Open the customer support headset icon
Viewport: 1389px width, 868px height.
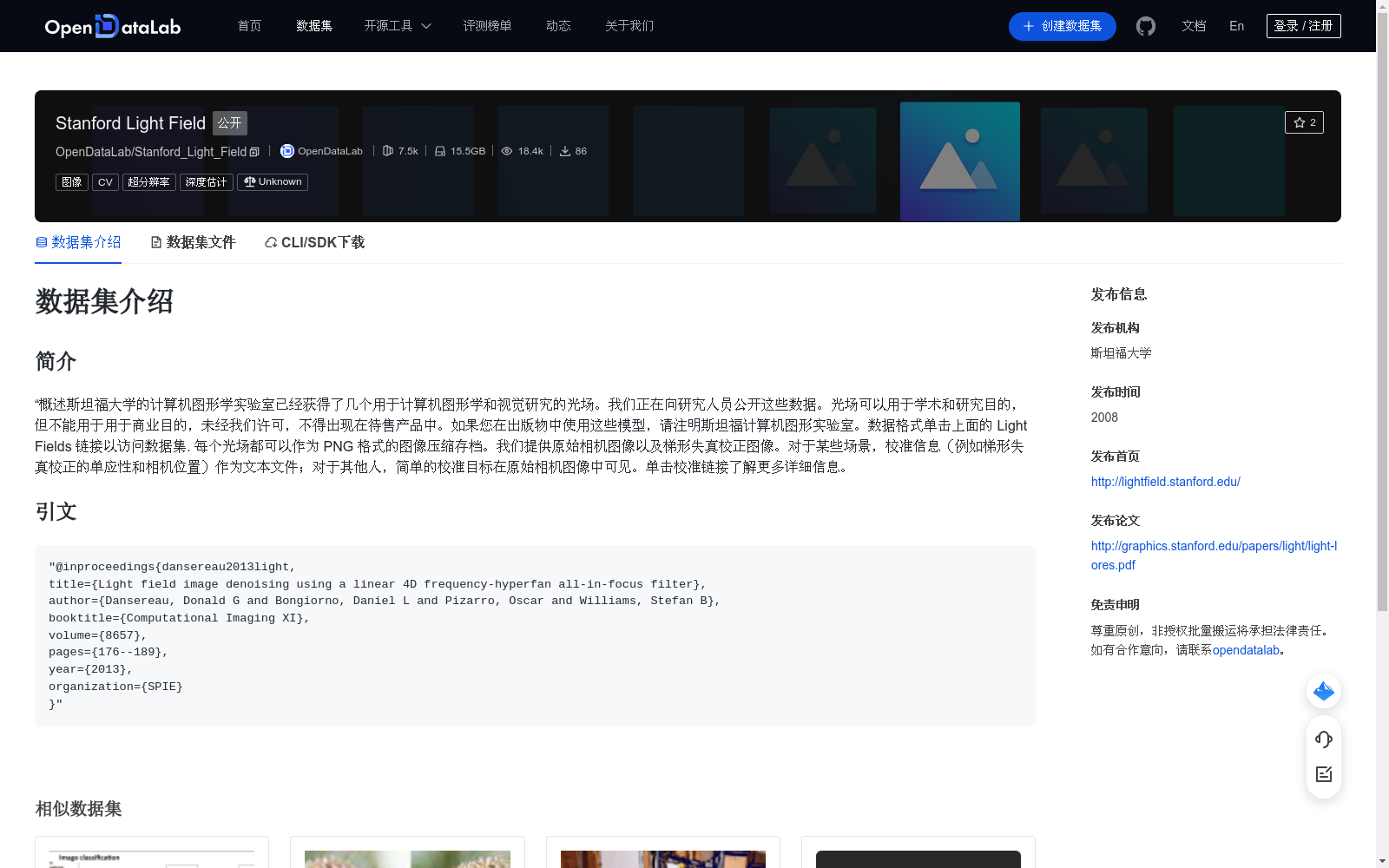(x=1324, y=739)
